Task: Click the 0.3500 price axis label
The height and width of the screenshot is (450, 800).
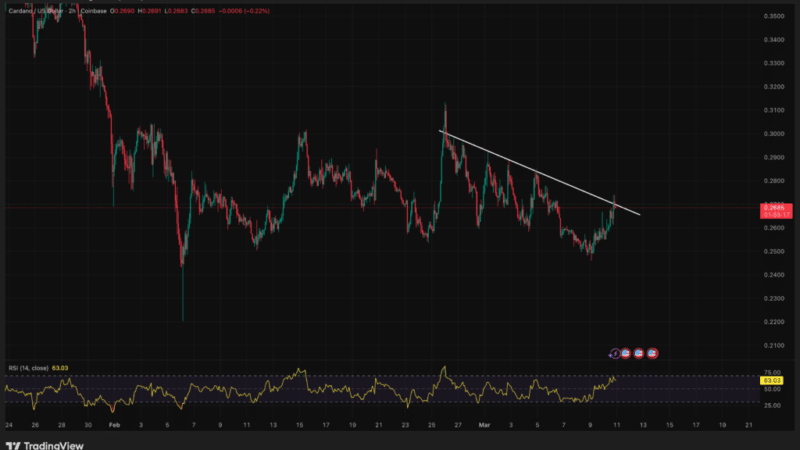Action: [773, 16]
